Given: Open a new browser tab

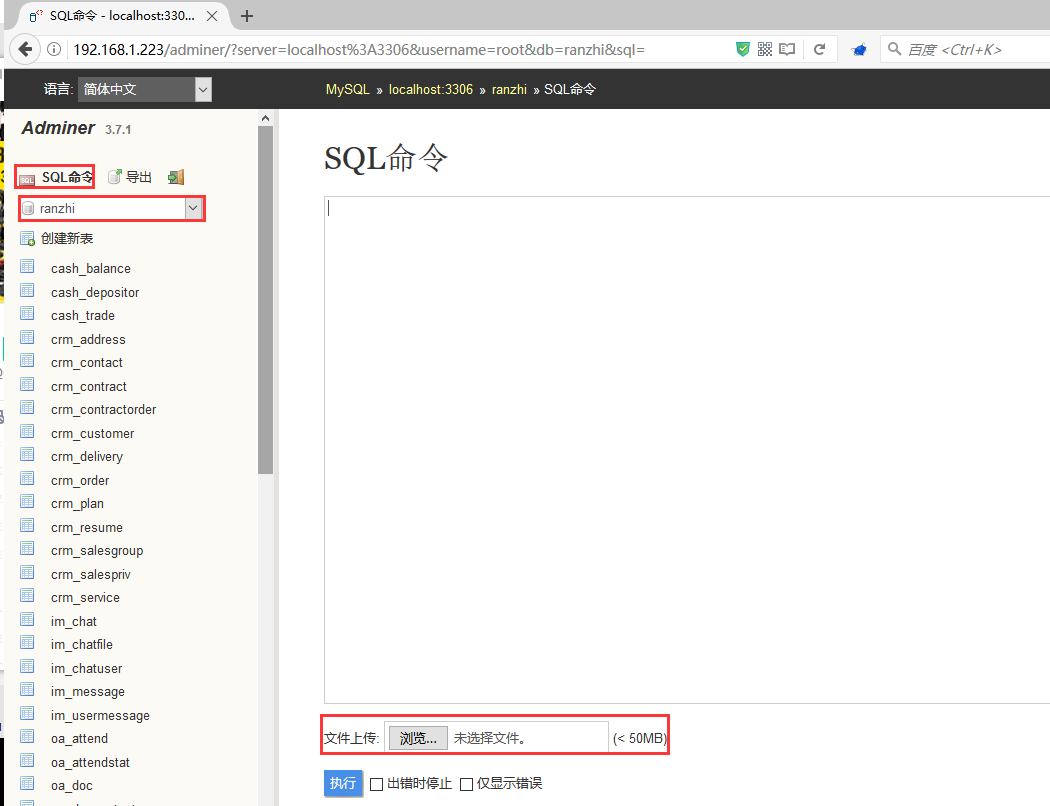Looking at the screenshot, I should (247, 15).
